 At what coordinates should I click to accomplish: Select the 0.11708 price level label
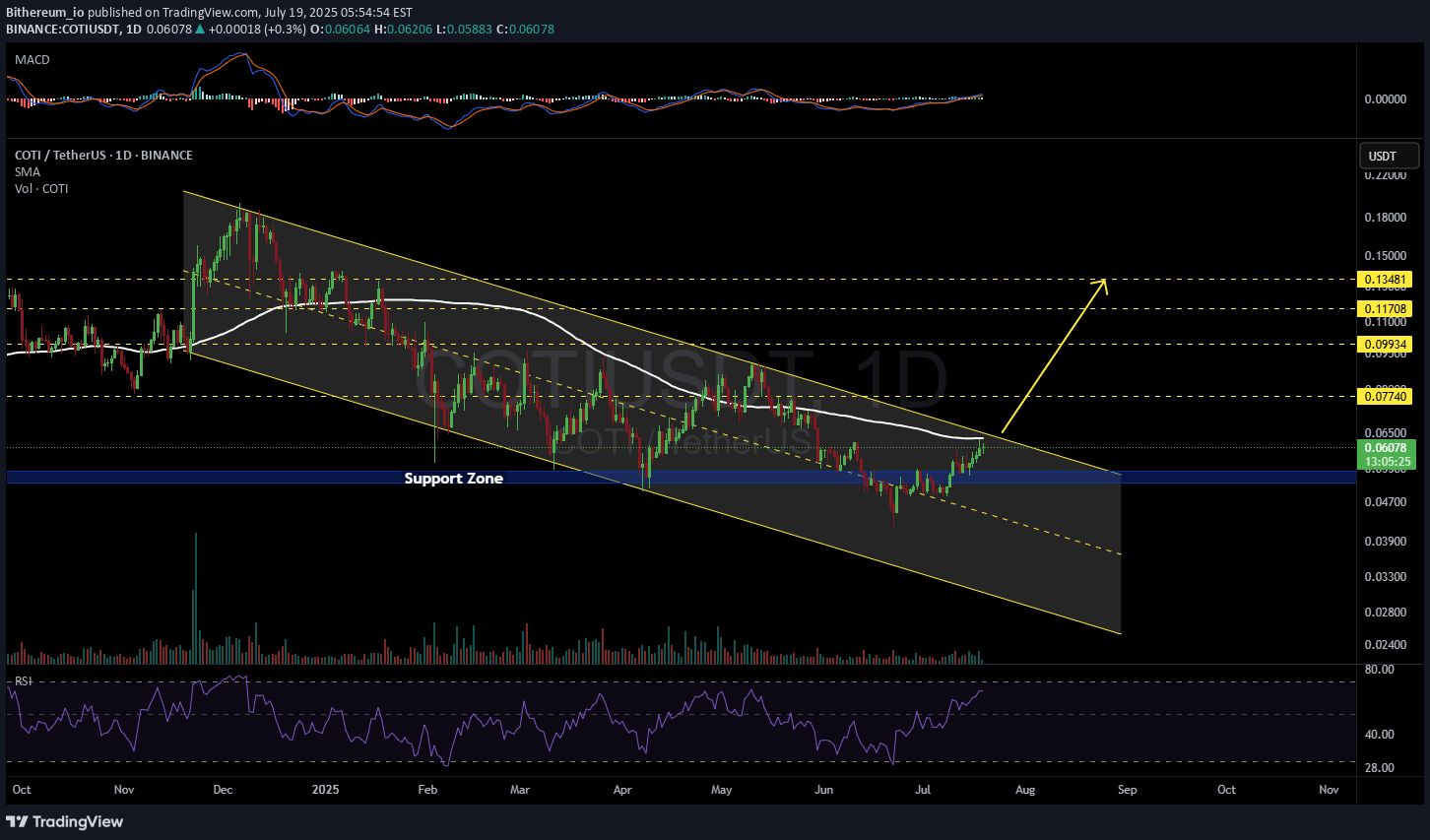[1385, 309]
